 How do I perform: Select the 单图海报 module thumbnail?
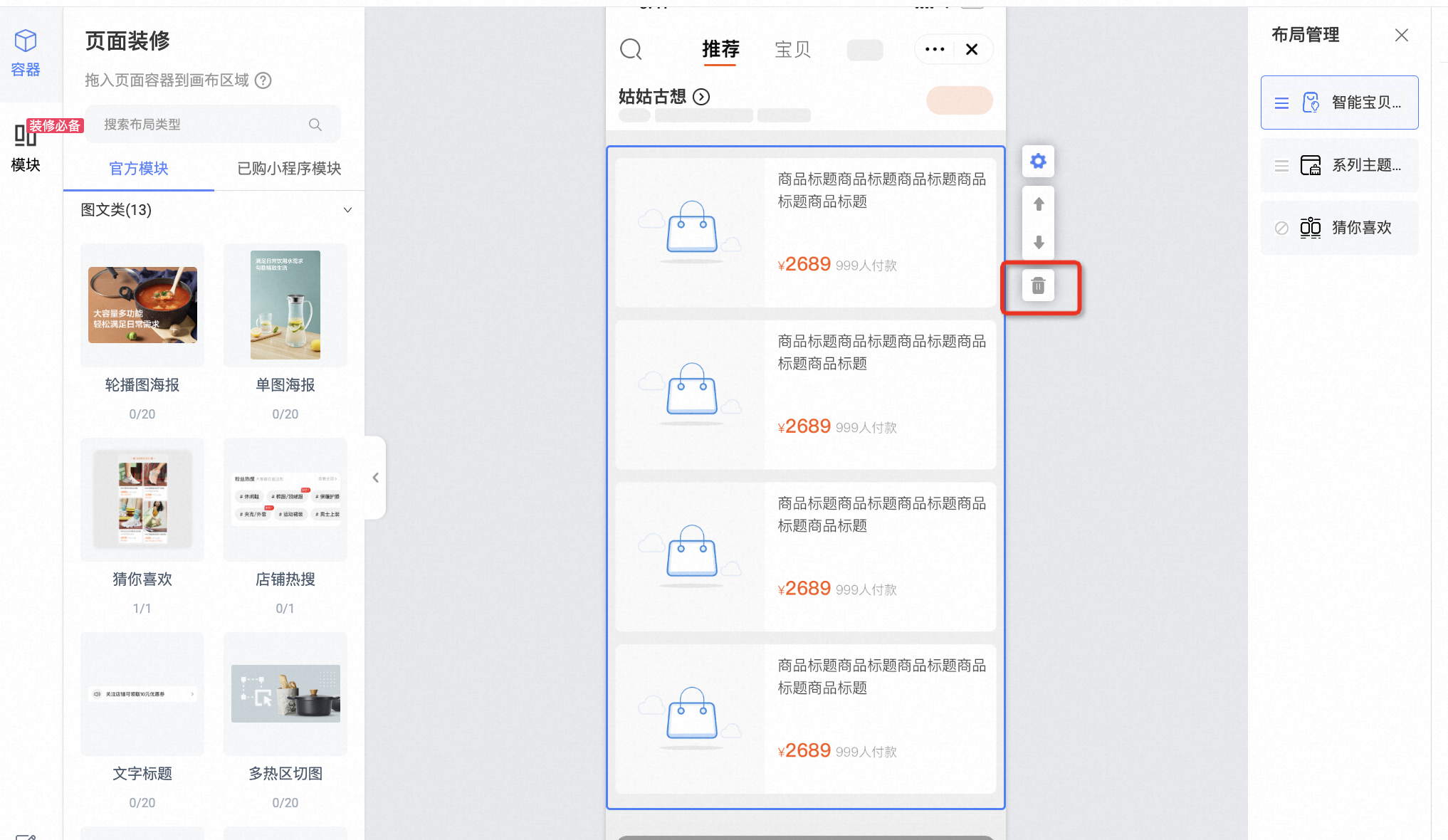(285, 305)
